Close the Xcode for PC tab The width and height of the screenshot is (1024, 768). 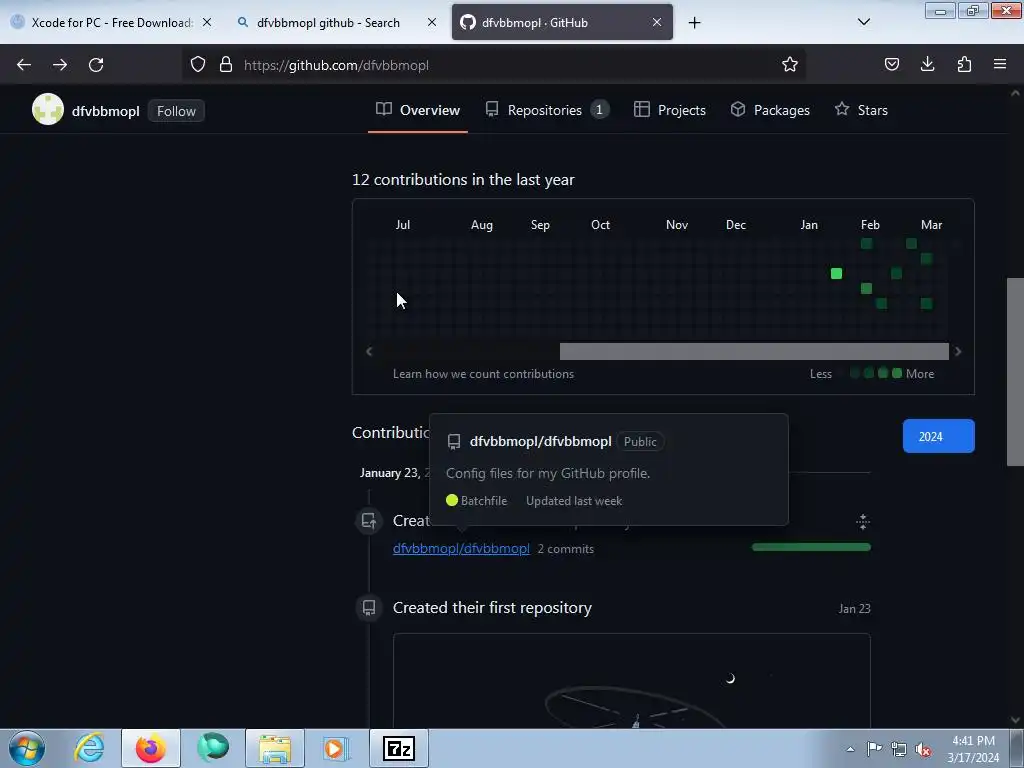tap(207, 22)
